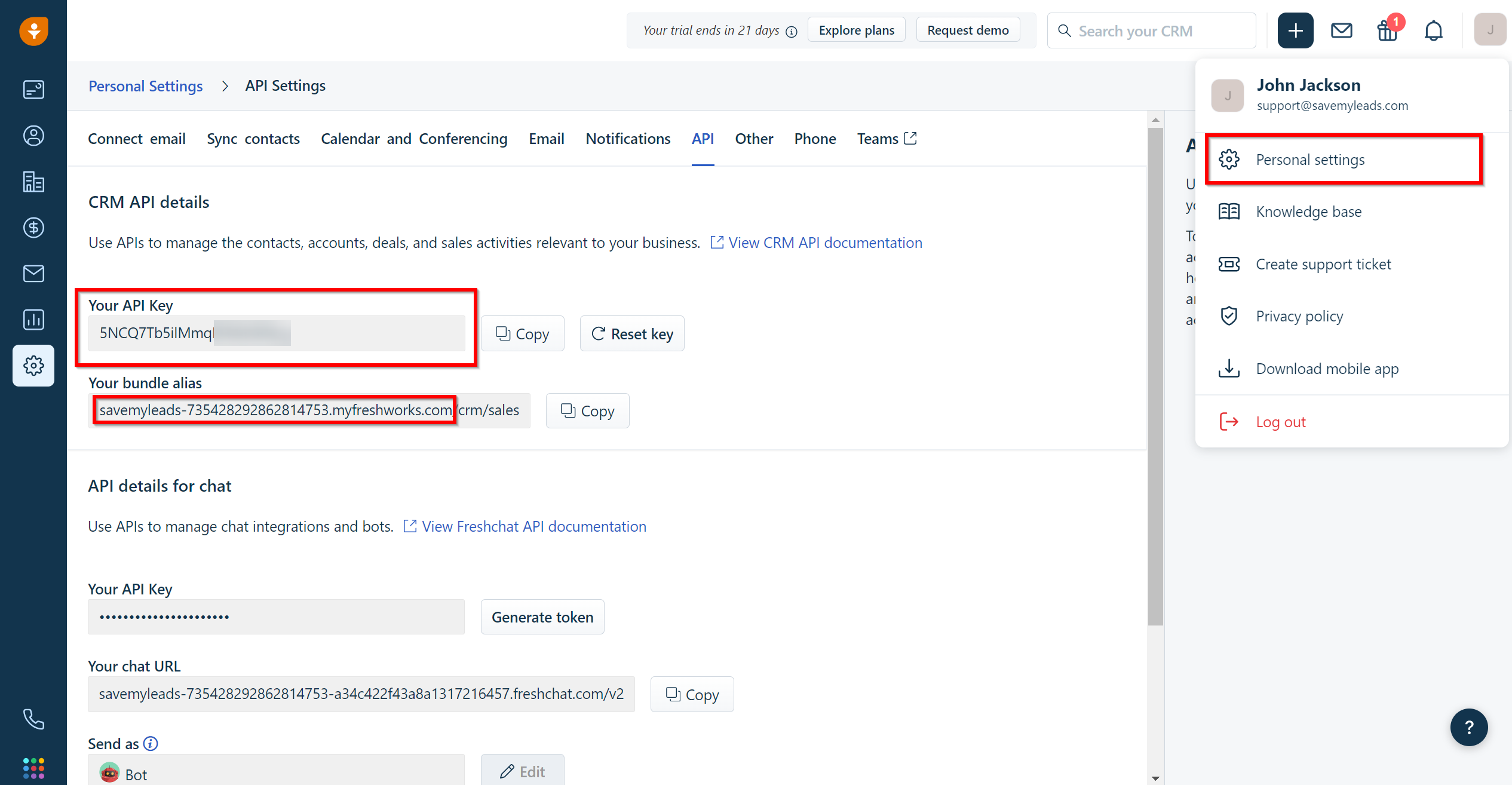Choose Download mobile app menu item
Image resolution: width=1512 pixels, height=785 pixels.
pos(1352,369)
